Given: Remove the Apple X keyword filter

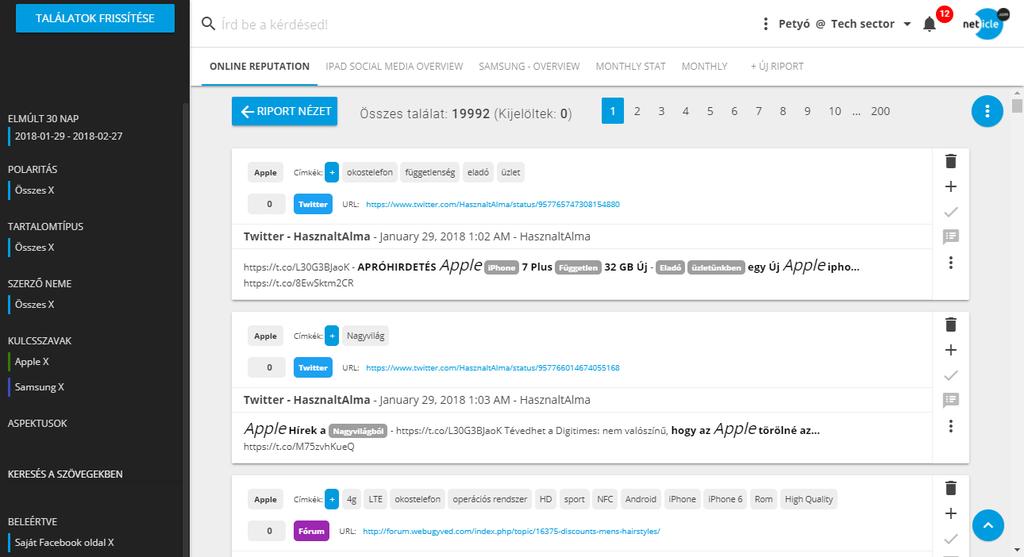Looking at the screenshot, I should (32, 361).
